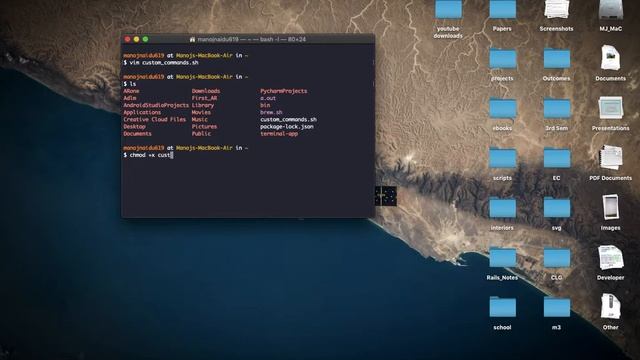Select the EC folder icon
The width and height of the screenshot is (640, 360).
click(x=557, y=158)
